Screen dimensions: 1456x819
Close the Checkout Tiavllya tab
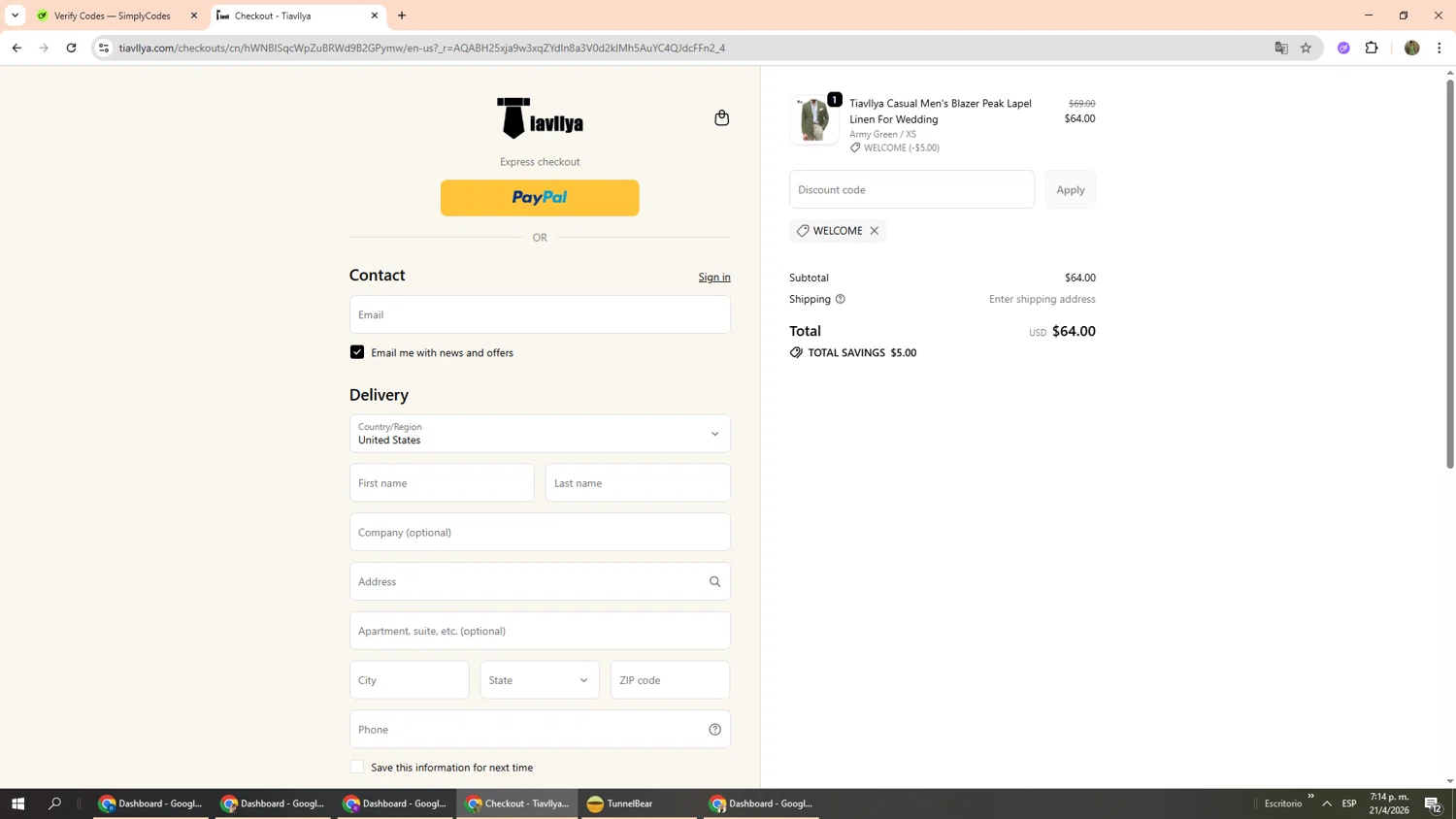[x=375, y=16]
